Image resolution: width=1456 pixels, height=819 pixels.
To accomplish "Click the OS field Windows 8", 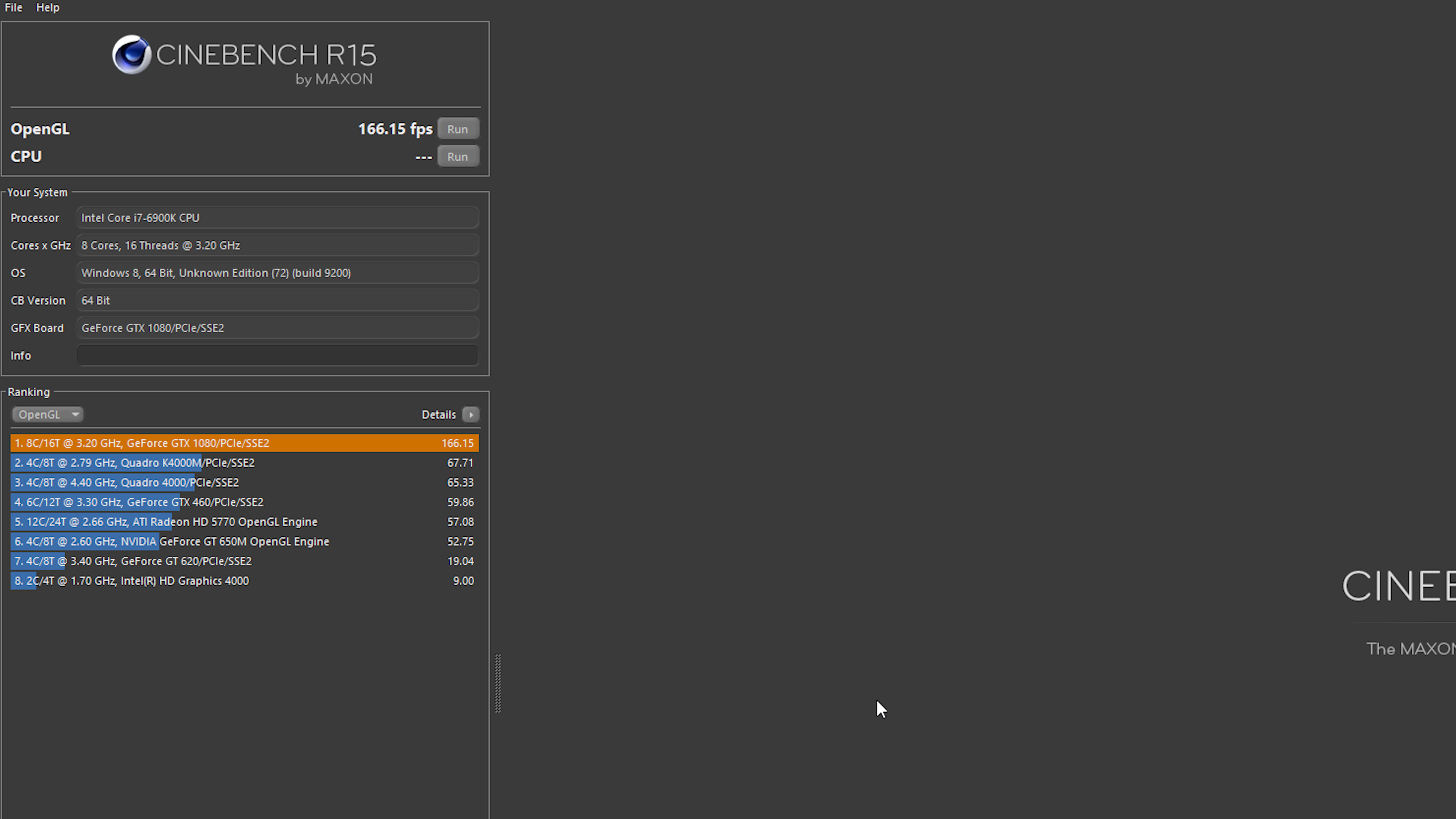I will pyautogui.click(x=278, y=273).
